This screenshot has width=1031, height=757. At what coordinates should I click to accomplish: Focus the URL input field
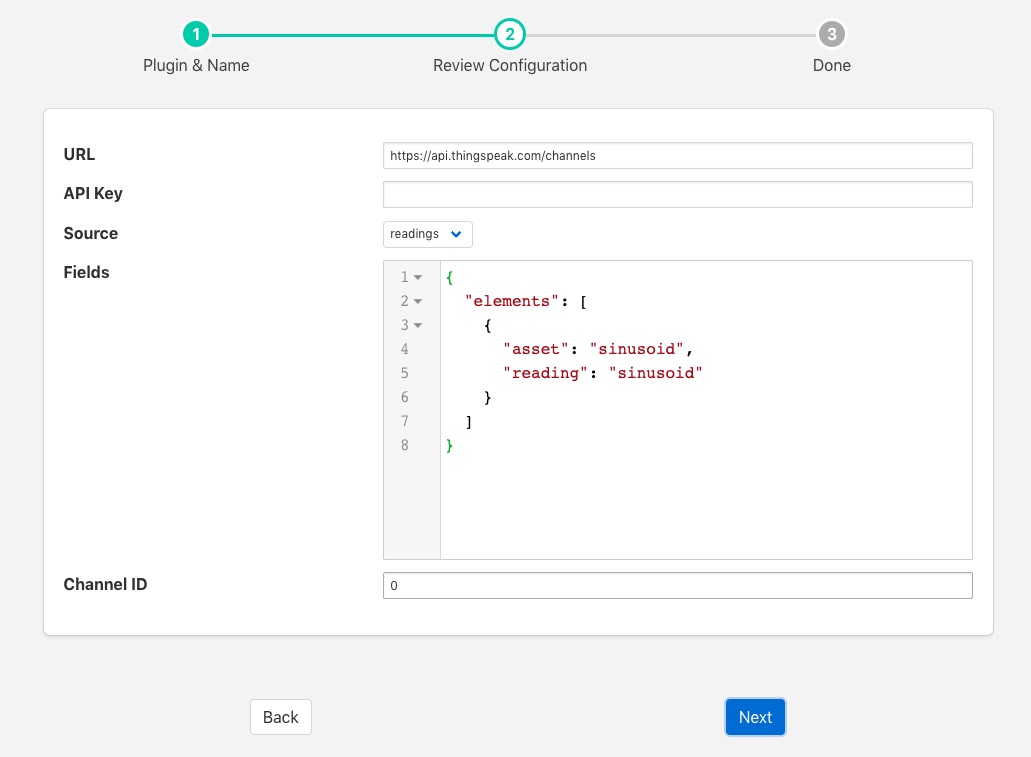point(677,155)
